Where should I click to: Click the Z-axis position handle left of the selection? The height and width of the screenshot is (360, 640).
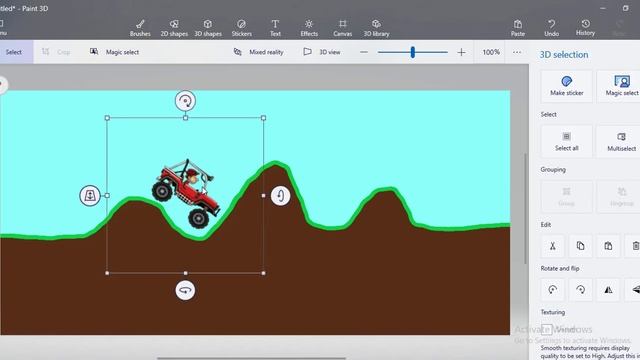tap(90, 196)
